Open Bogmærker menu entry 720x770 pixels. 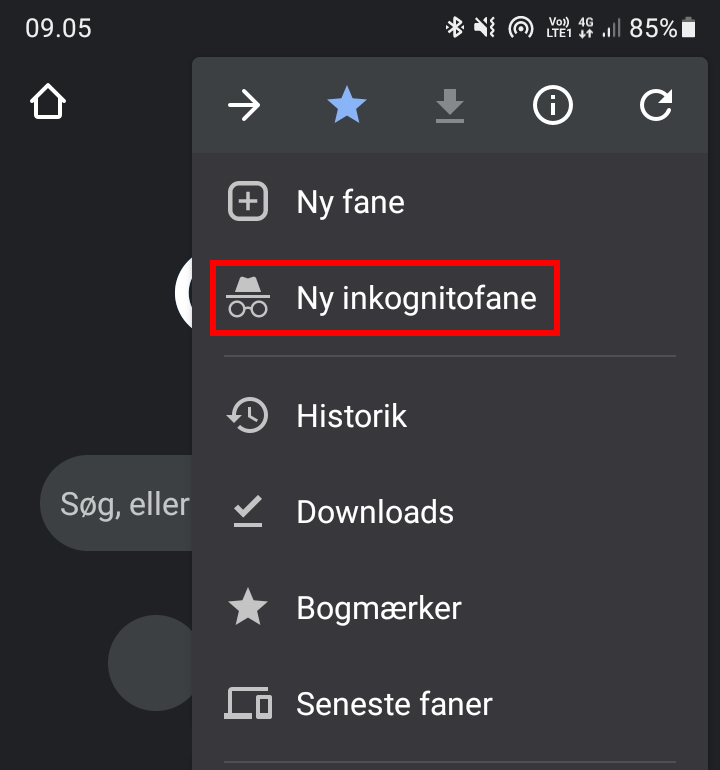pyautogui.click(x=379, y=608)
